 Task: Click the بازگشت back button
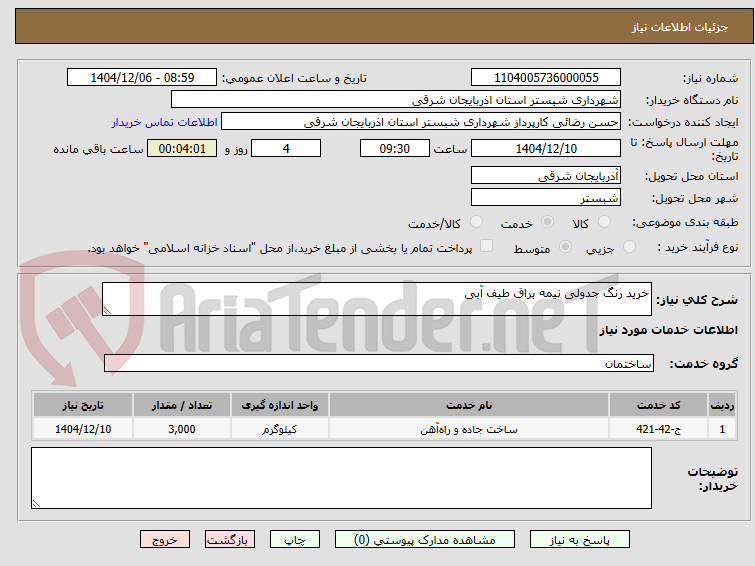[230, 540]
